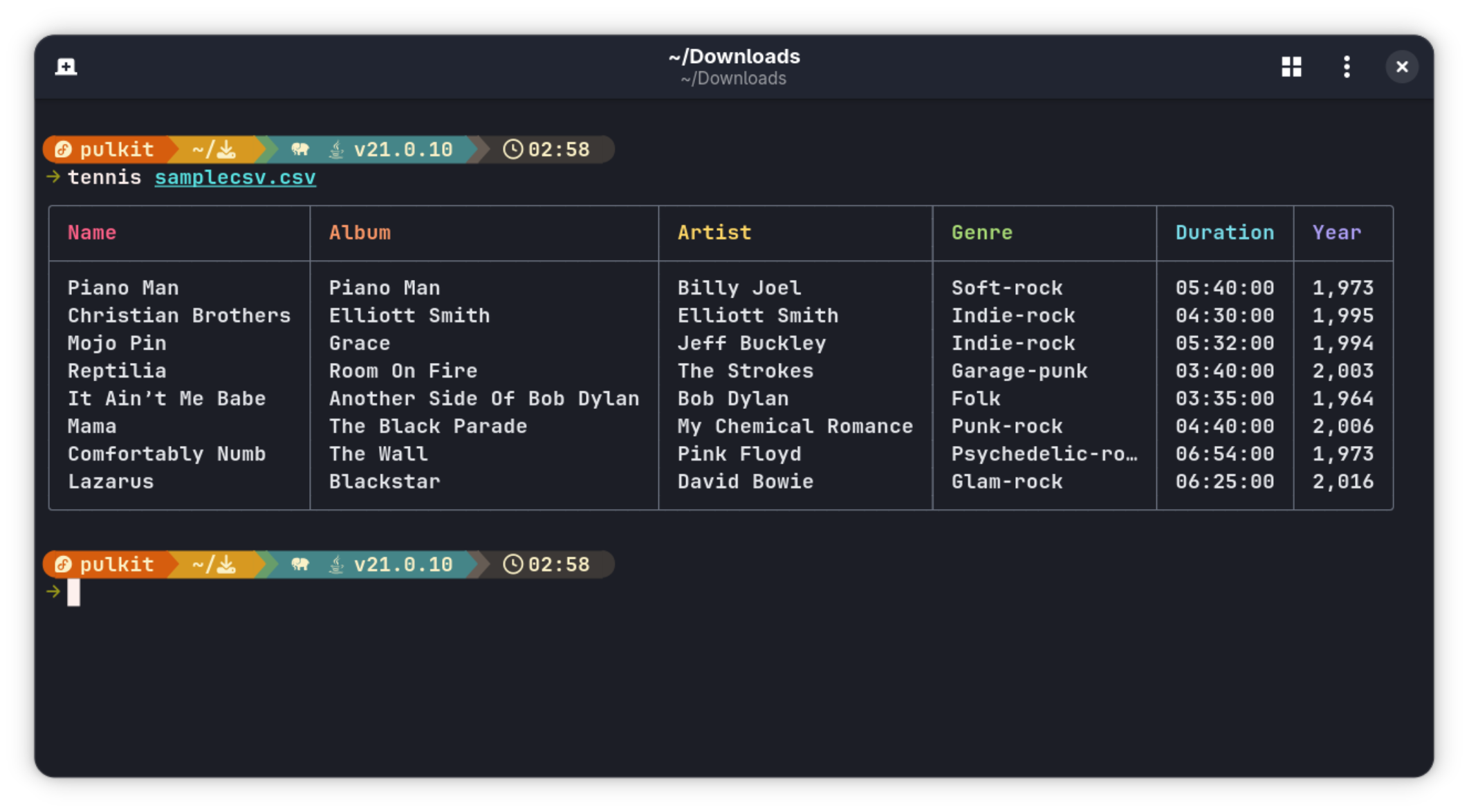
Task: Click the v21.0.10 version label
Action: pos(402,149)
